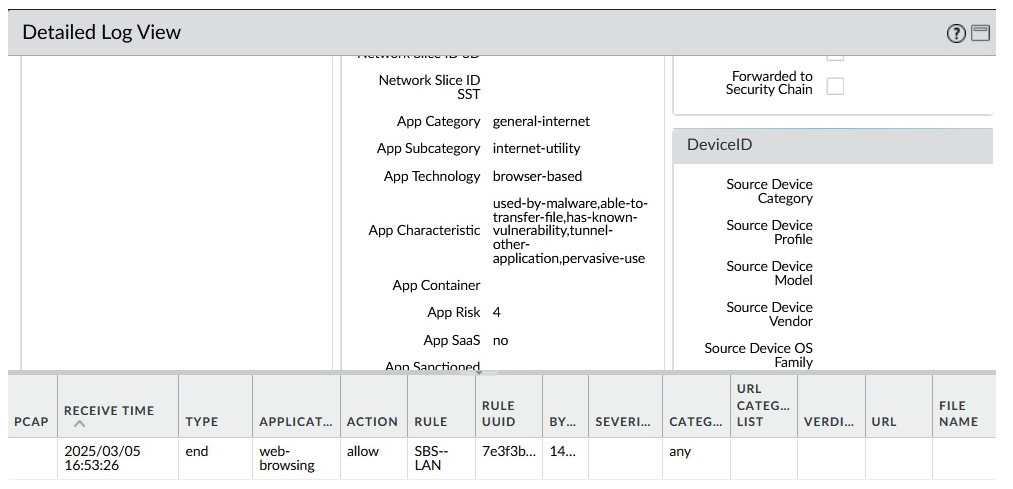Toggle the Forwarded to Security Chain checkbox
Viewport: 1013px width, 489px height.
click(835, 86)
